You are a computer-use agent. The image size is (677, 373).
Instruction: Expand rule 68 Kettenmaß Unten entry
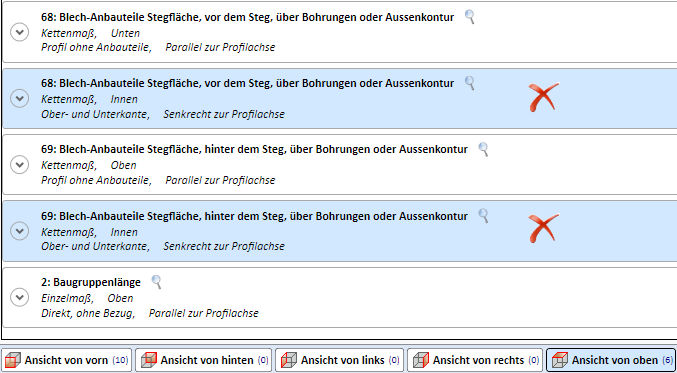click(19, 32)
